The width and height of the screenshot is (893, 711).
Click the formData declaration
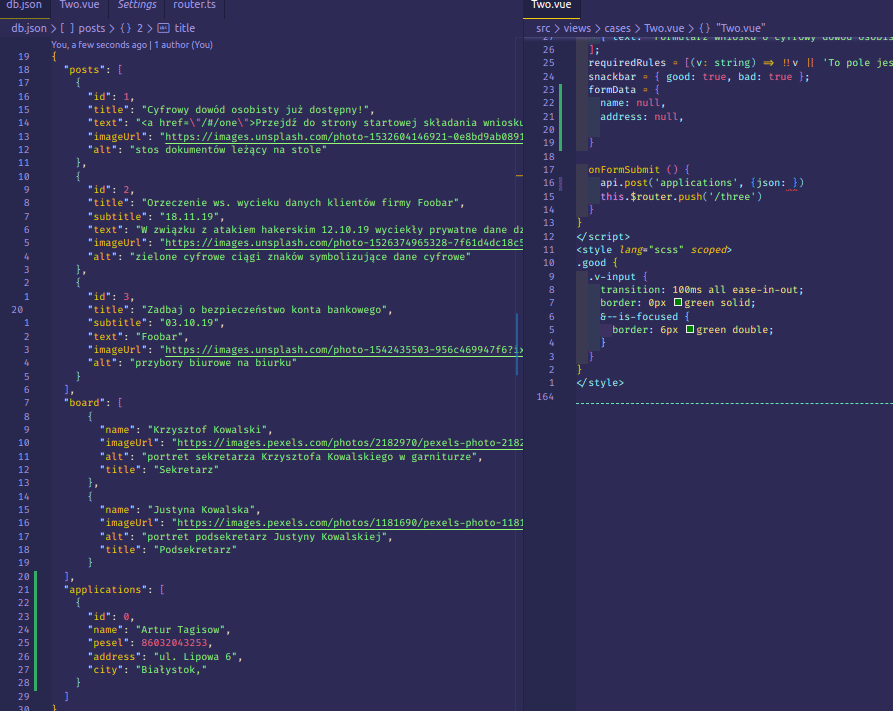point(624,89)
